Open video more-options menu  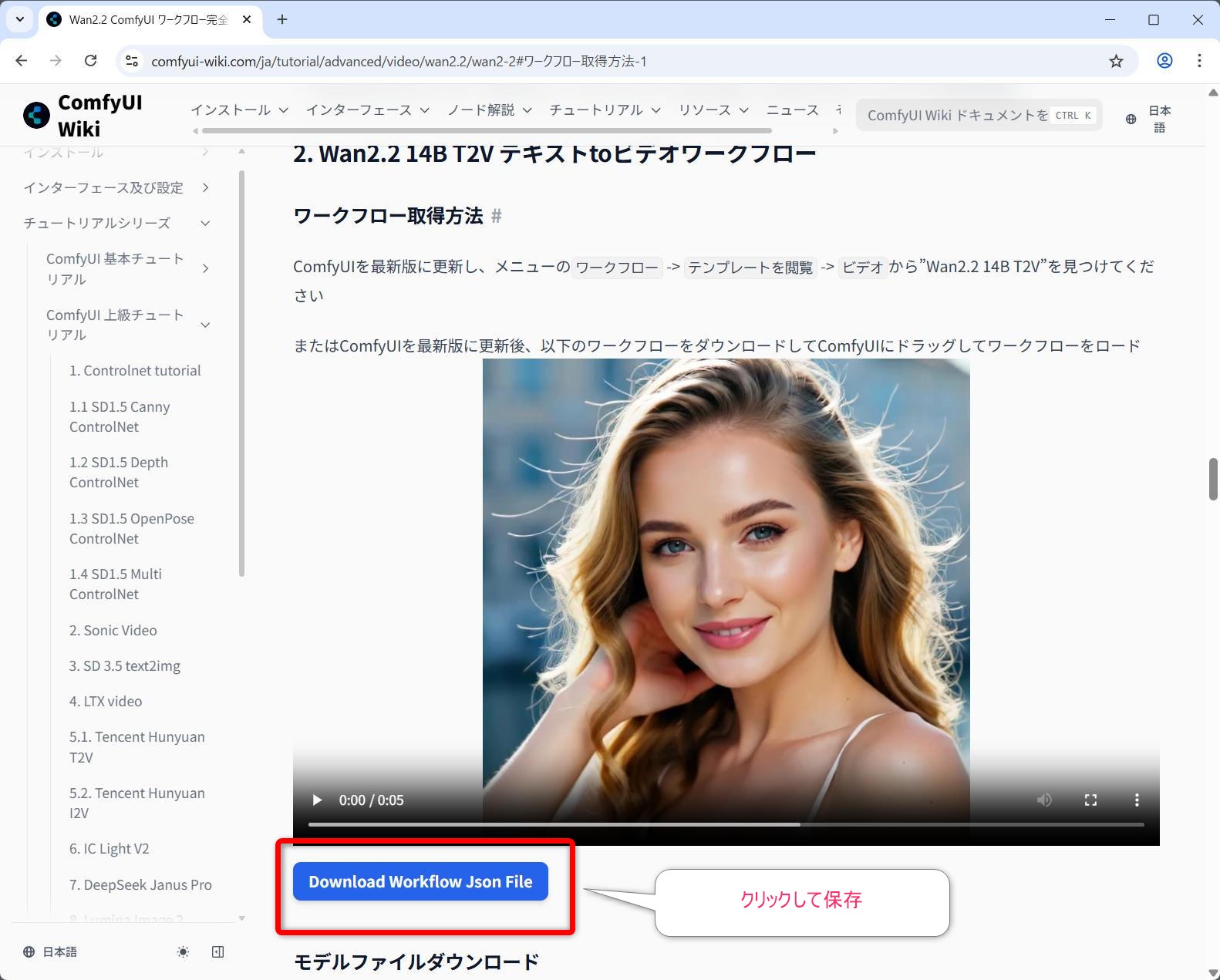pos(1137,800)
